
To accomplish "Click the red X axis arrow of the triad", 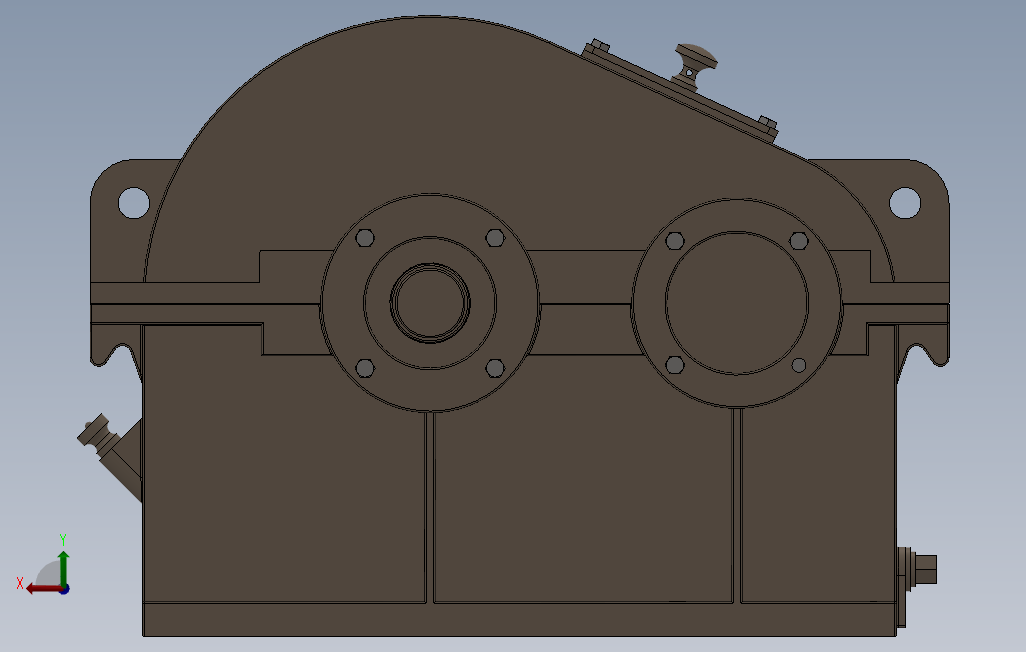I will click(x=44, y=589).
